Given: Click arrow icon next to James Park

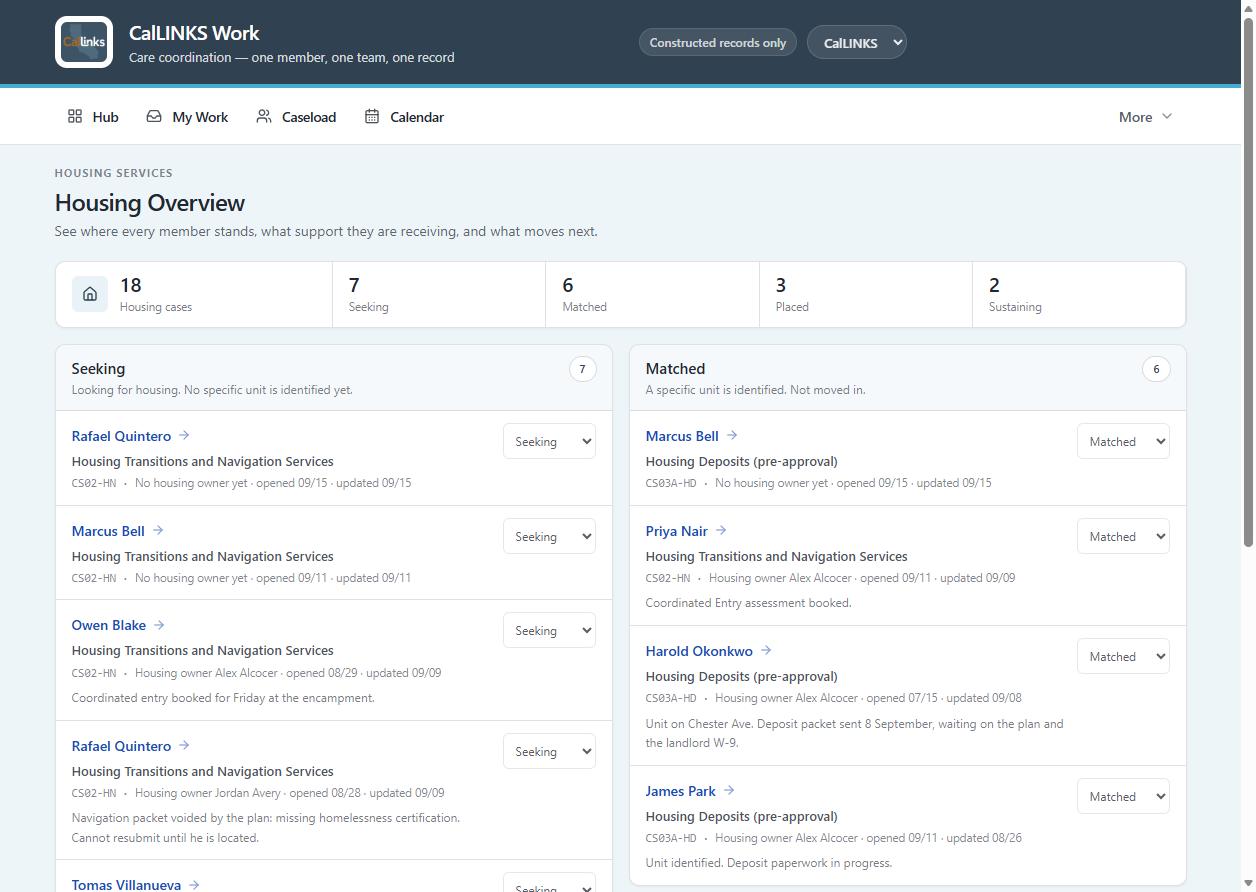Looking at the screenshot, I should tap(729, 791).
